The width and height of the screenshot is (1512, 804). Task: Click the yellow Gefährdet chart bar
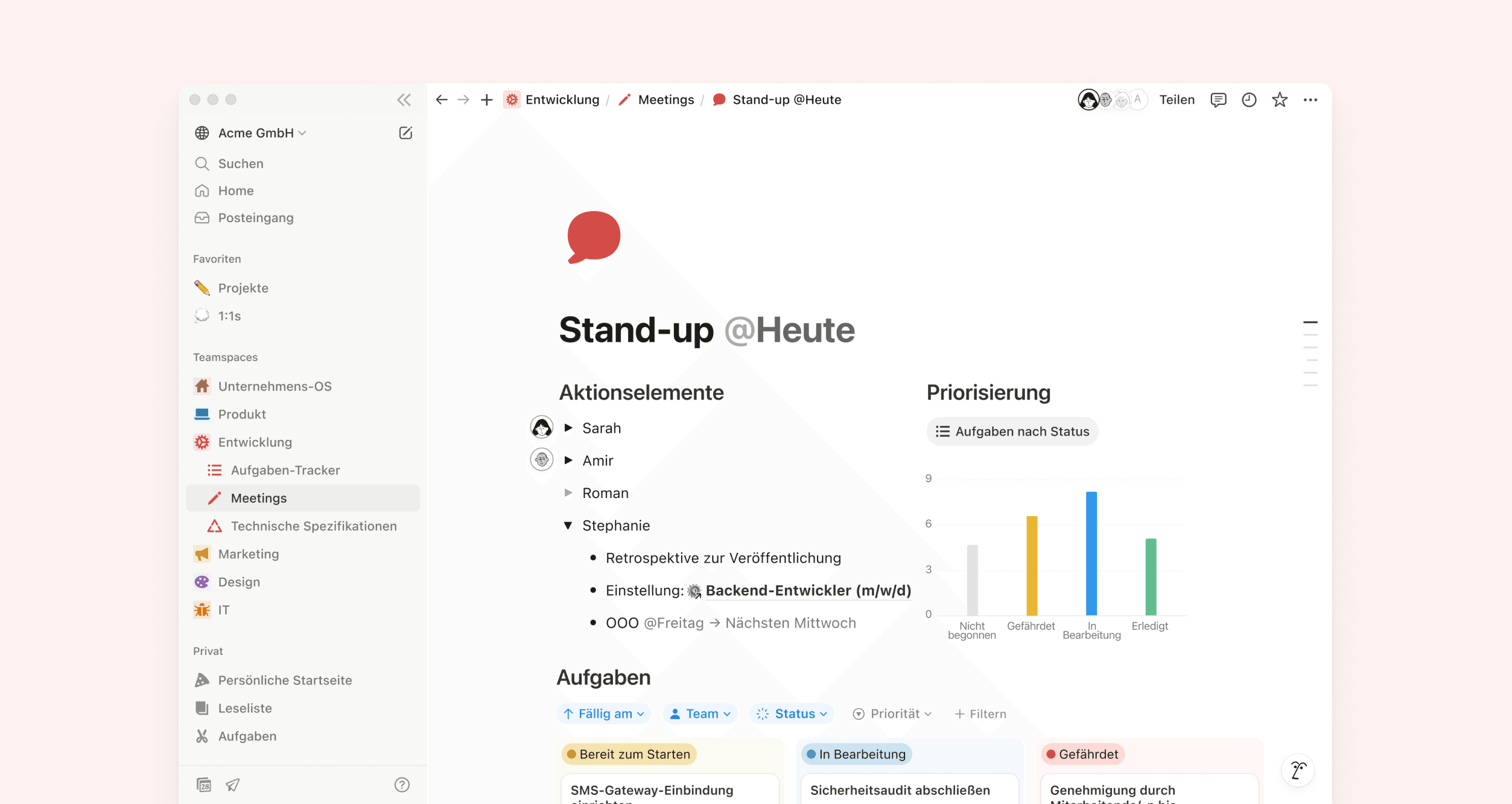(x=1032, y=566)
